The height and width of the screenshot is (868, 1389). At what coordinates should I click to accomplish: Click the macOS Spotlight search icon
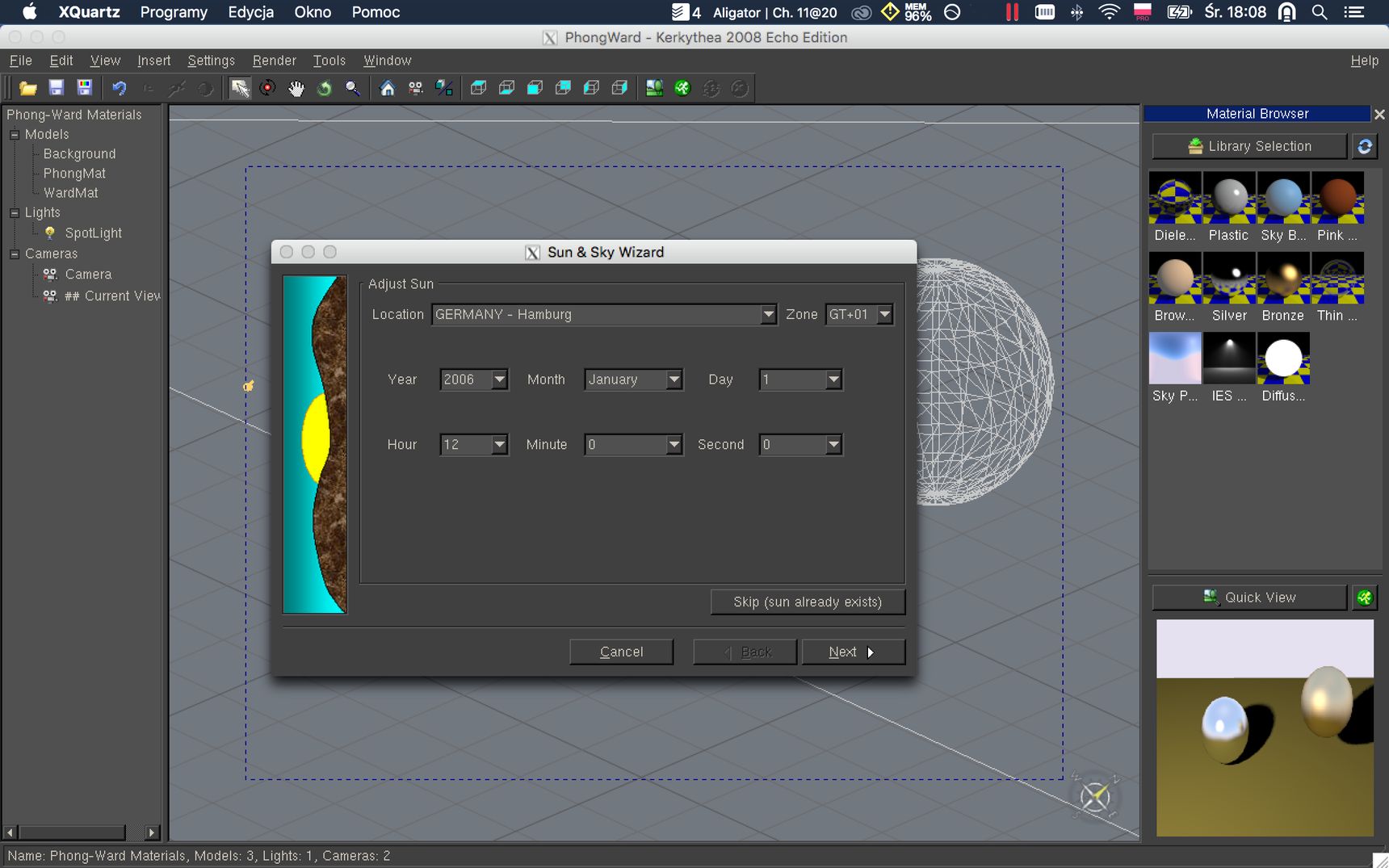1320,12
